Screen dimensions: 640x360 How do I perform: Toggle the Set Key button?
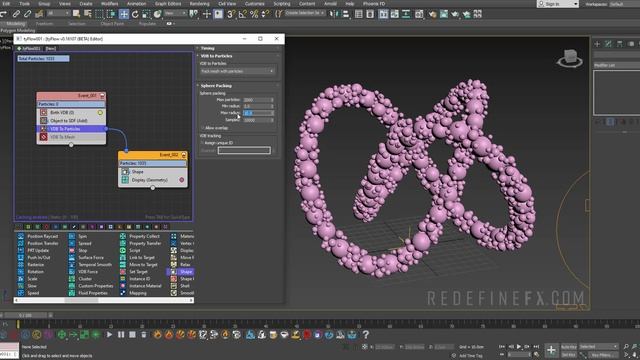tap(569, 355)
